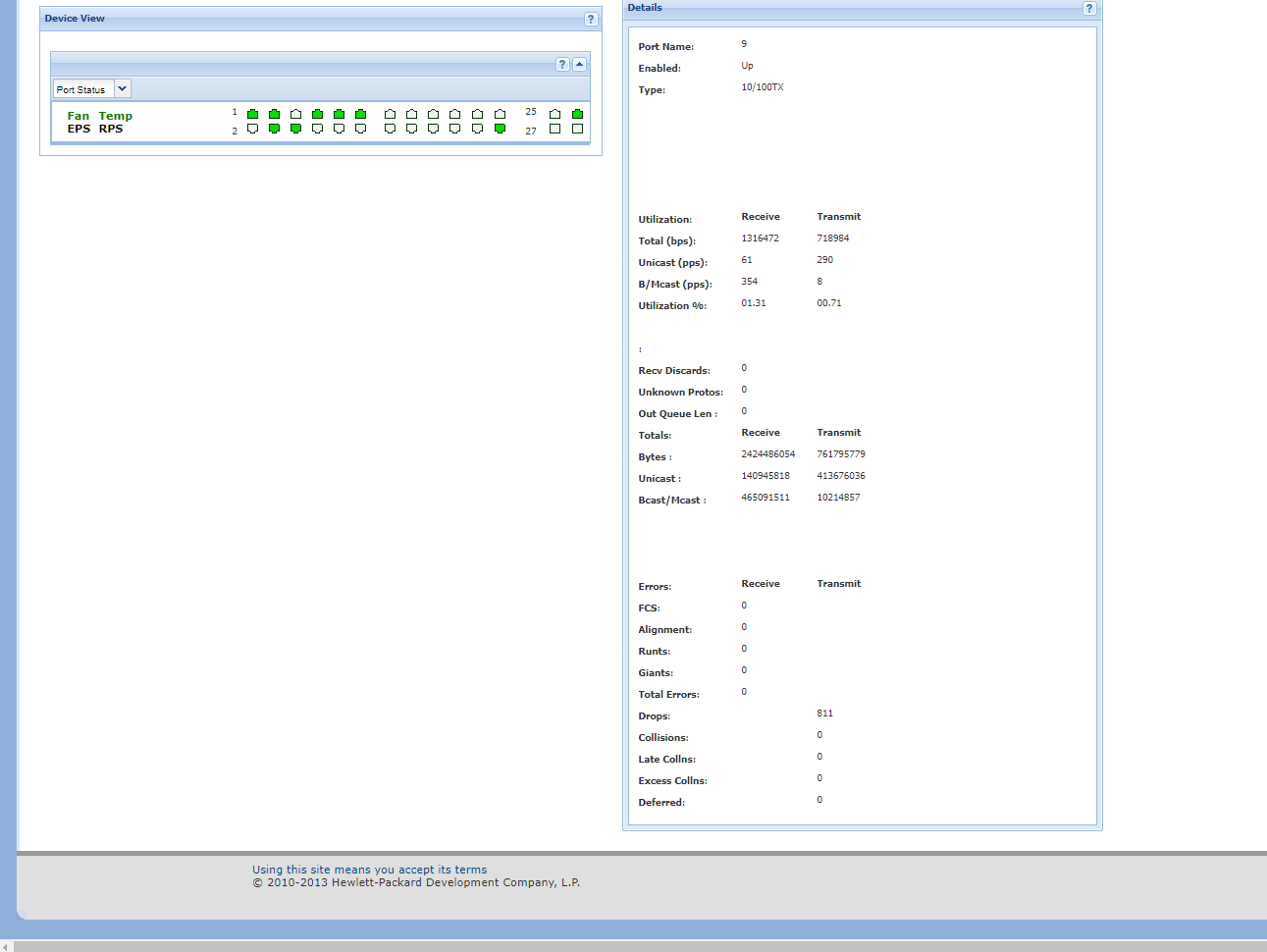Image resolution: width=1267 pixels, height=952 pixels.
Task: Click transmitted Bcast/Mcast total 10214857
Action: (838, 498)
